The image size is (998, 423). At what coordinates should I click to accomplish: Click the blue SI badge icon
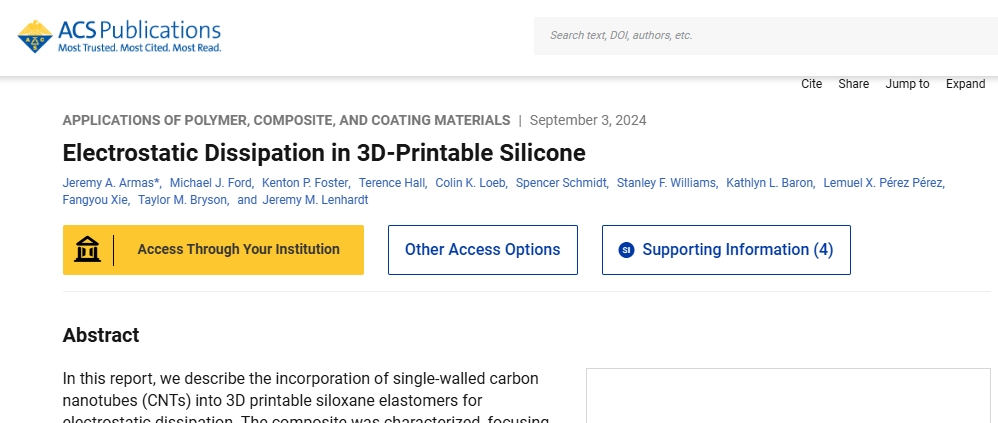[626, 250]
